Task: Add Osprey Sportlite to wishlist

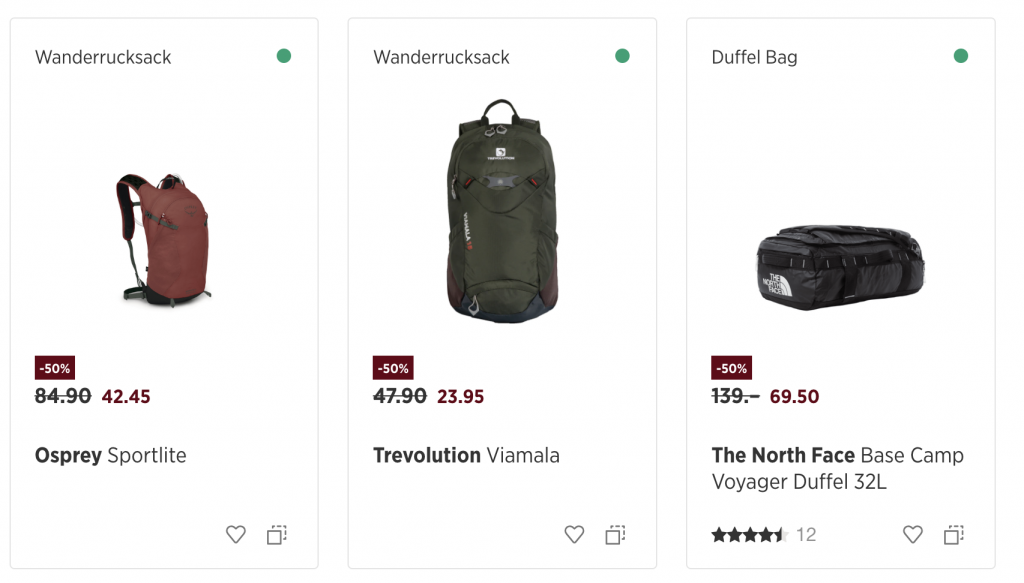Action: [236, 535]
